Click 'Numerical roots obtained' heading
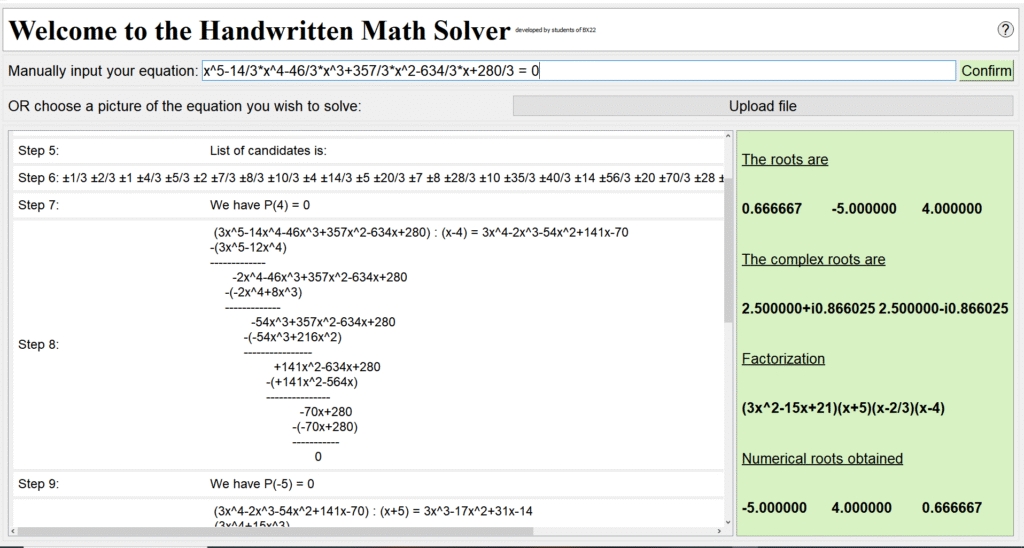This screenshot has width=1024, height=548. tap(822, 458)
